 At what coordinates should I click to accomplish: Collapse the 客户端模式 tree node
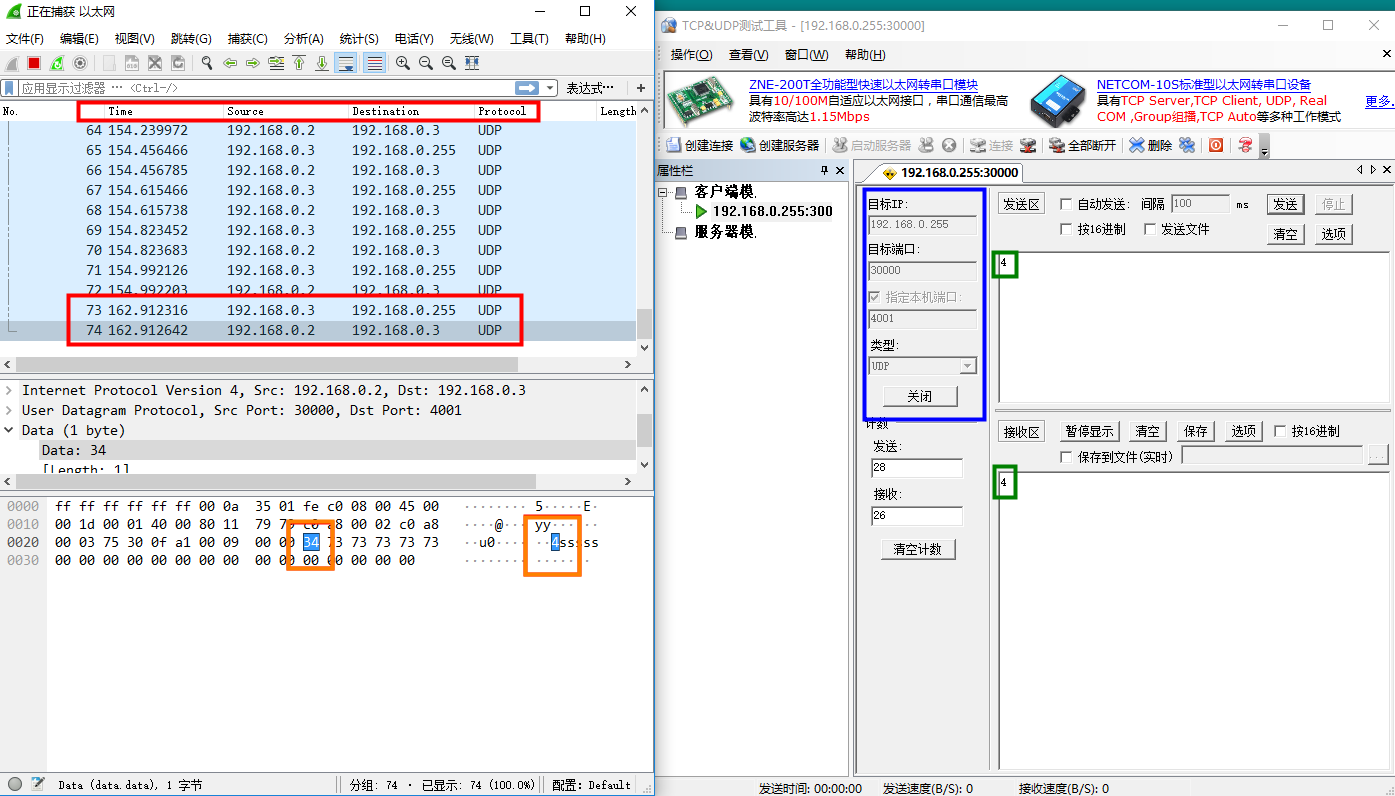click(663, 192)
